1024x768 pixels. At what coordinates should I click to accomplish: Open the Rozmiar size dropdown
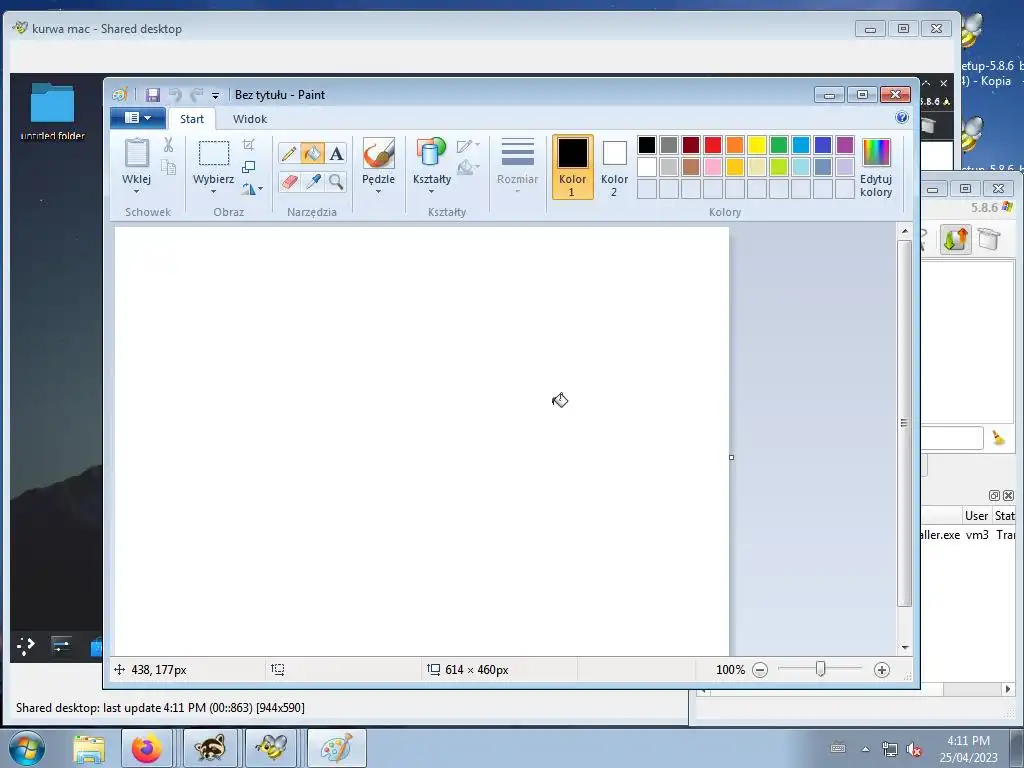(517, 167)
